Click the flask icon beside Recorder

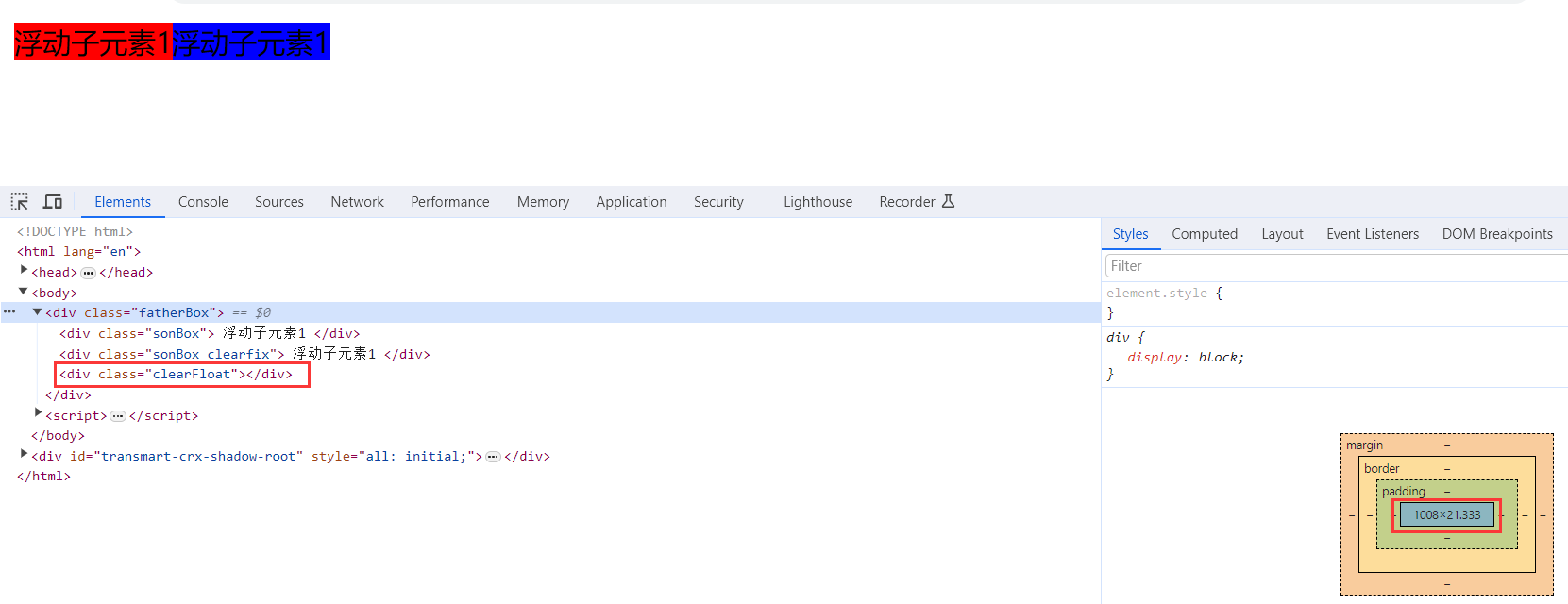[949, 202]
